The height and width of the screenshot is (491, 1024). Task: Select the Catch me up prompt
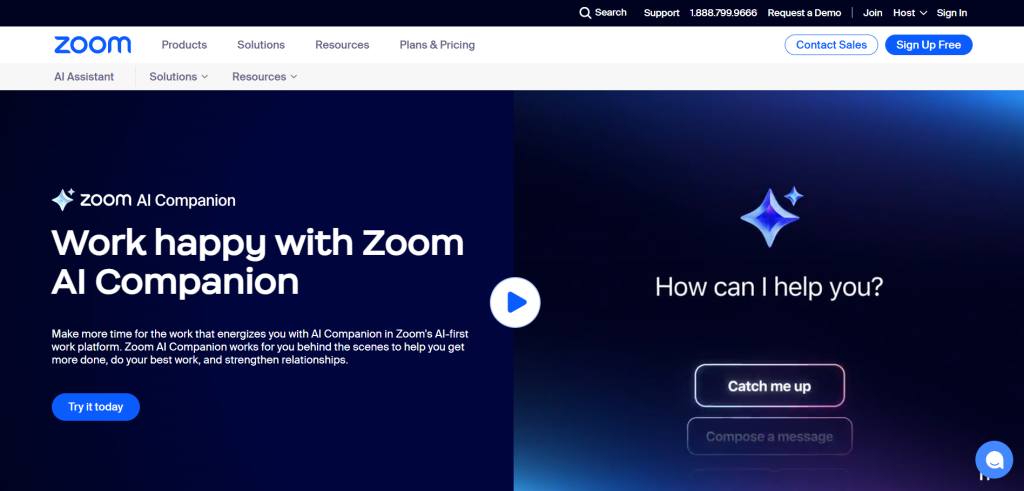(x=769, y=386)
